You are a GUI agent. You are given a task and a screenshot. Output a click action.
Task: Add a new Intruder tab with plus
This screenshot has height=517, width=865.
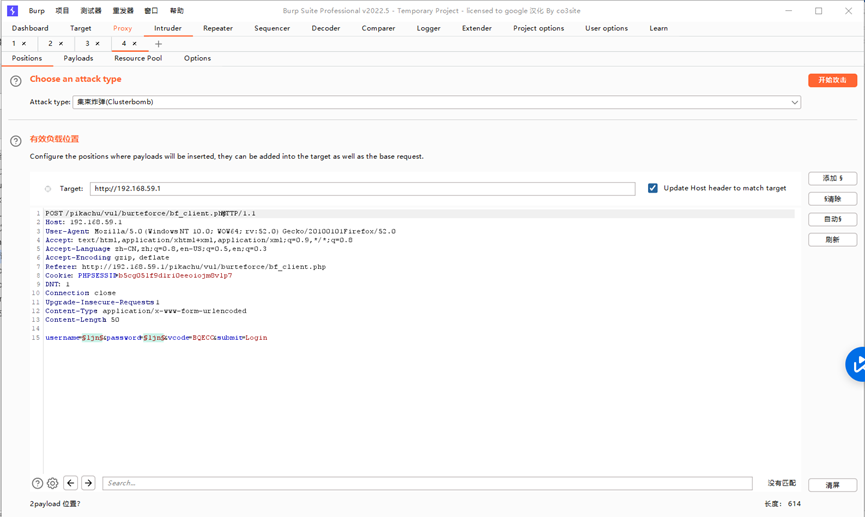pyautogui.click(x=158, y=44)
